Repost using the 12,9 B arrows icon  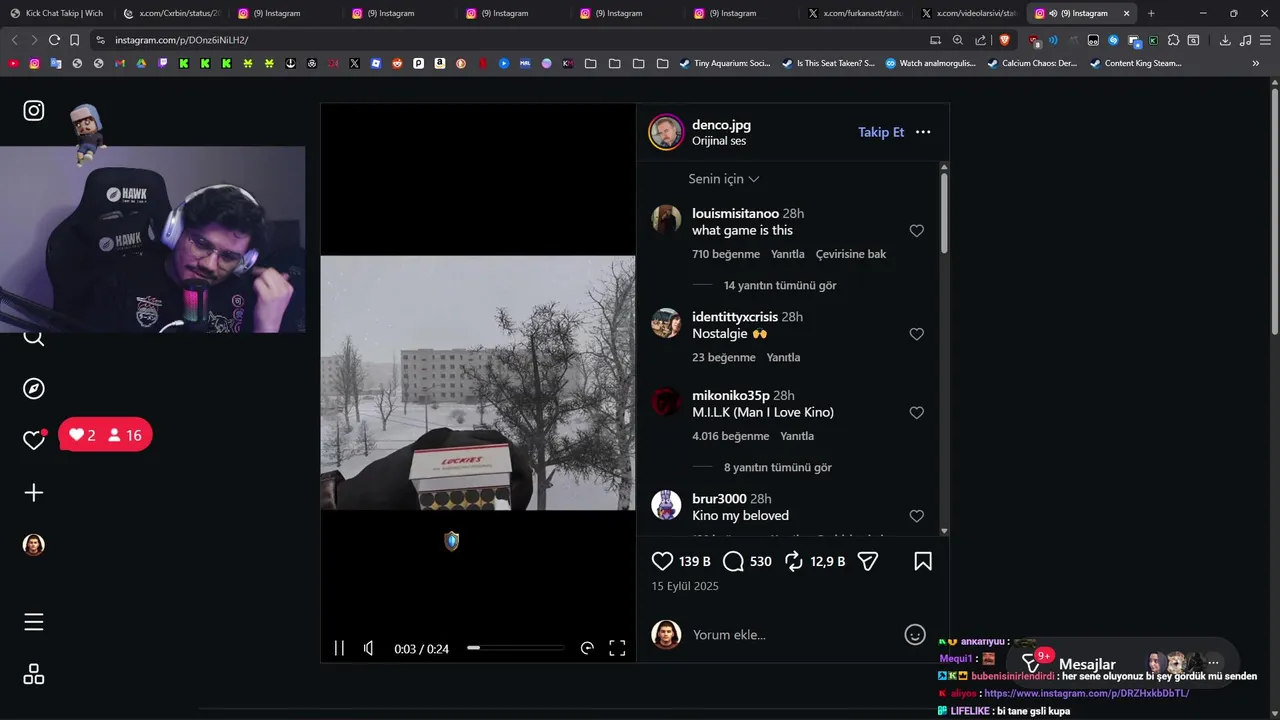tap(794, 562)
